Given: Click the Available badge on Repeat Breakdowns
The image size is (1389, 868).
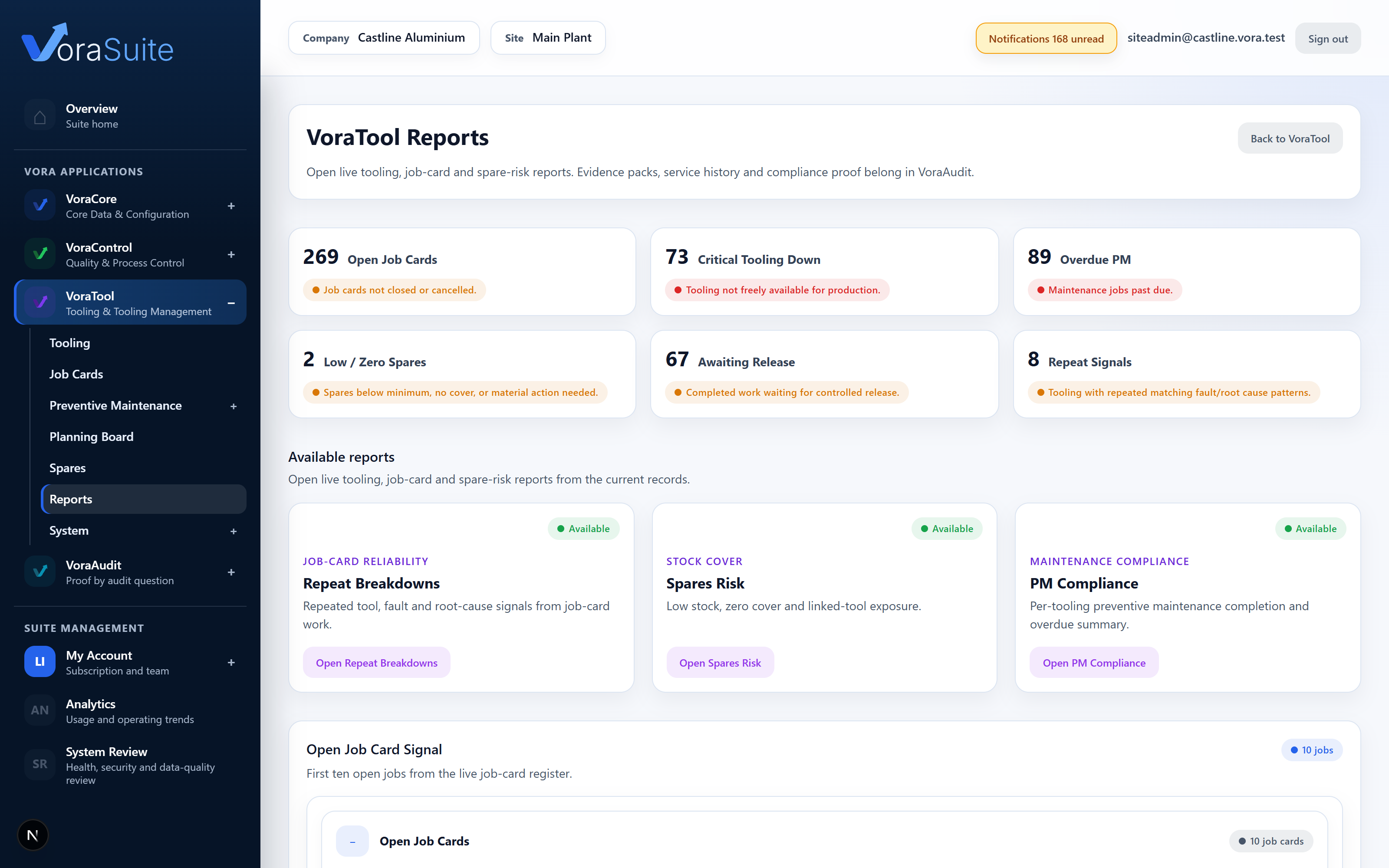Looking at the screenshot, I should click(583, 528).
